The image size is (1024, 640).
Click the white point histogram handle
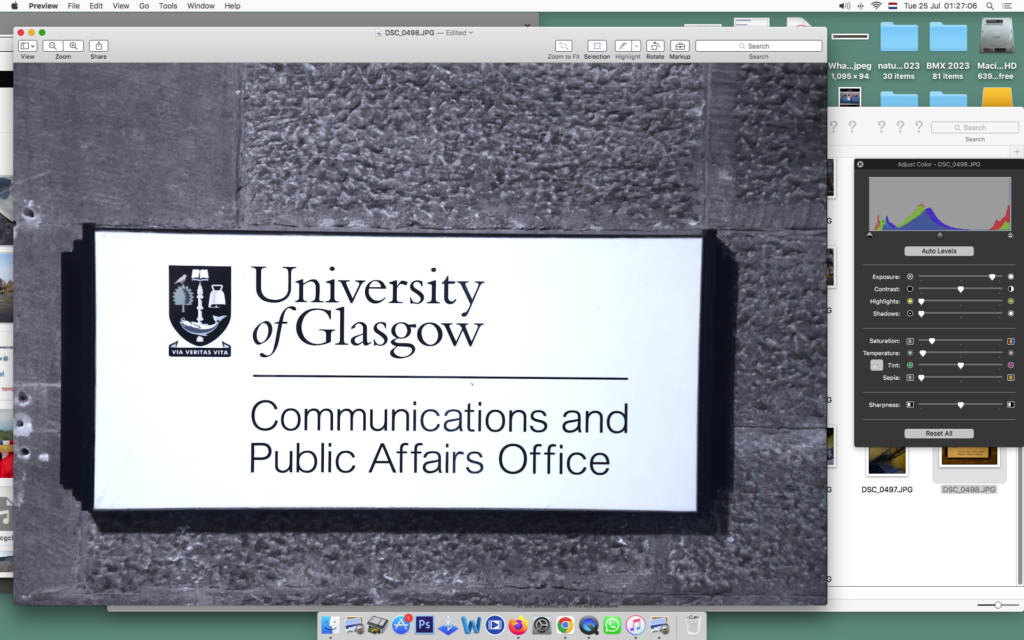[x=1010, y=234]
